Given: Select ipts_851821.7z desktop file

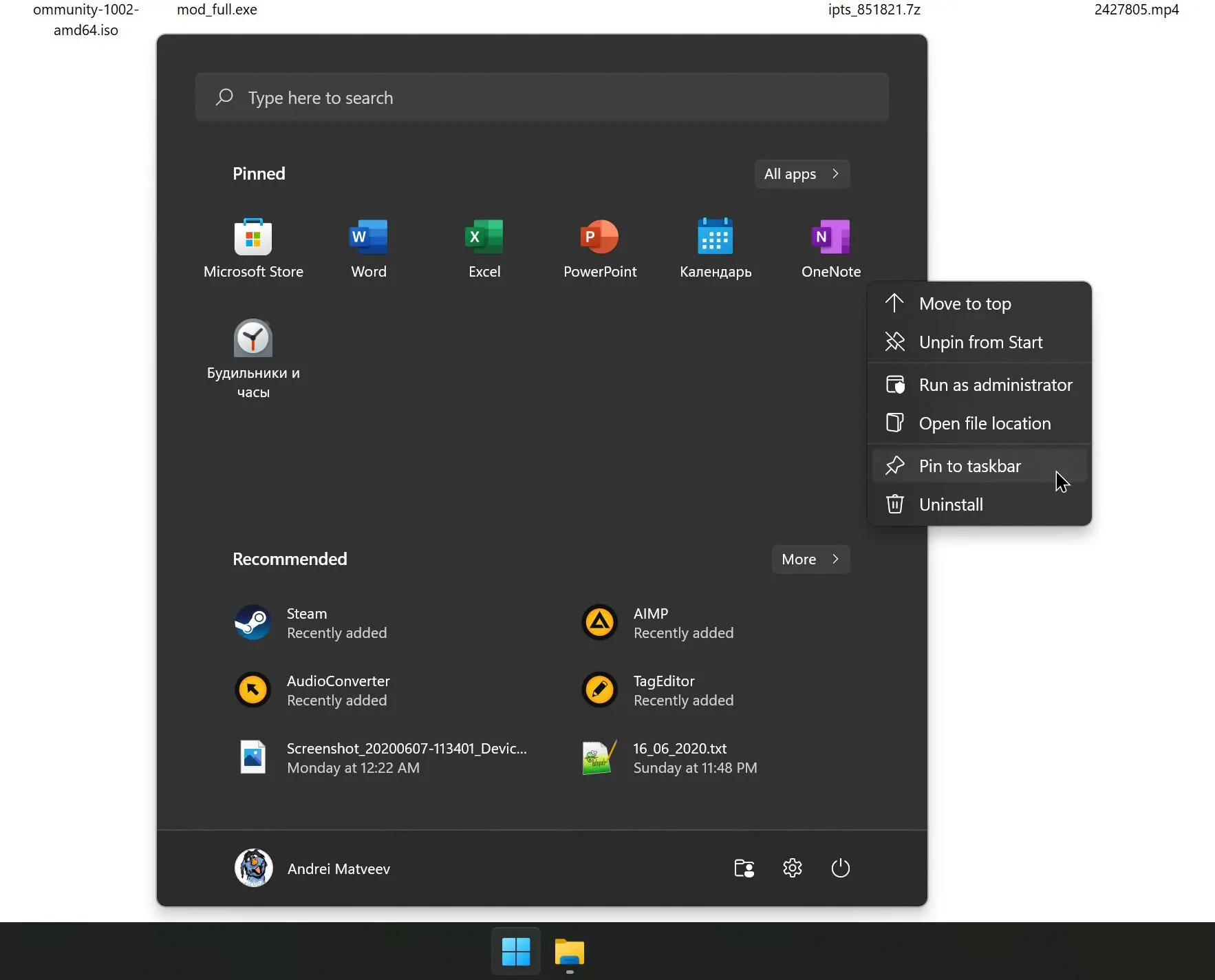Looking at the screenshot, I should pyautogui.click(x=874, y=10).
